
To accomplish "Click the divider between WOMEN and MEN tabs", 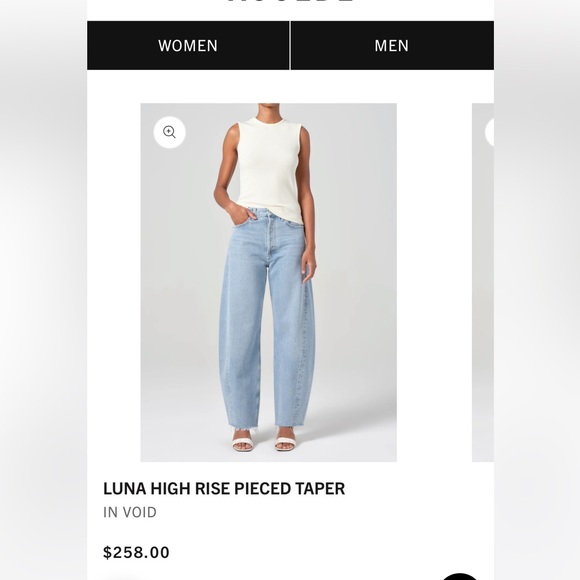I will [x=290, y=45].
